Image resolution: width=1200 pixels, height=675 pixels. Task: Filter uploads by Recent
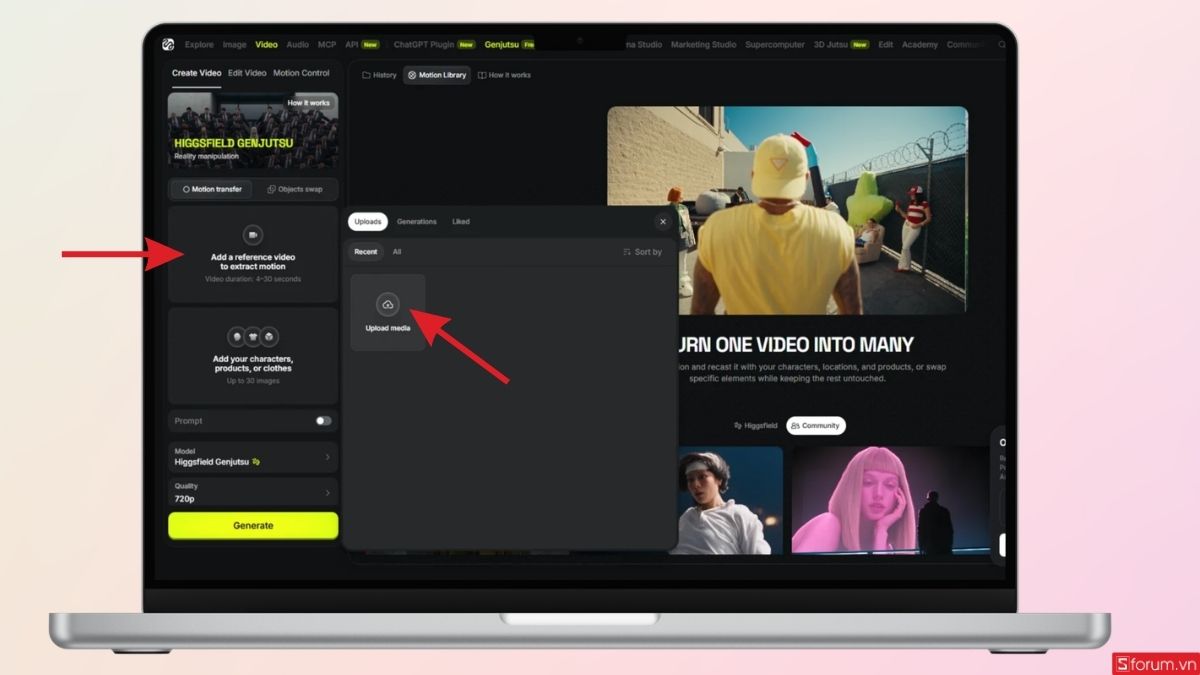click(x=366, y=252)
